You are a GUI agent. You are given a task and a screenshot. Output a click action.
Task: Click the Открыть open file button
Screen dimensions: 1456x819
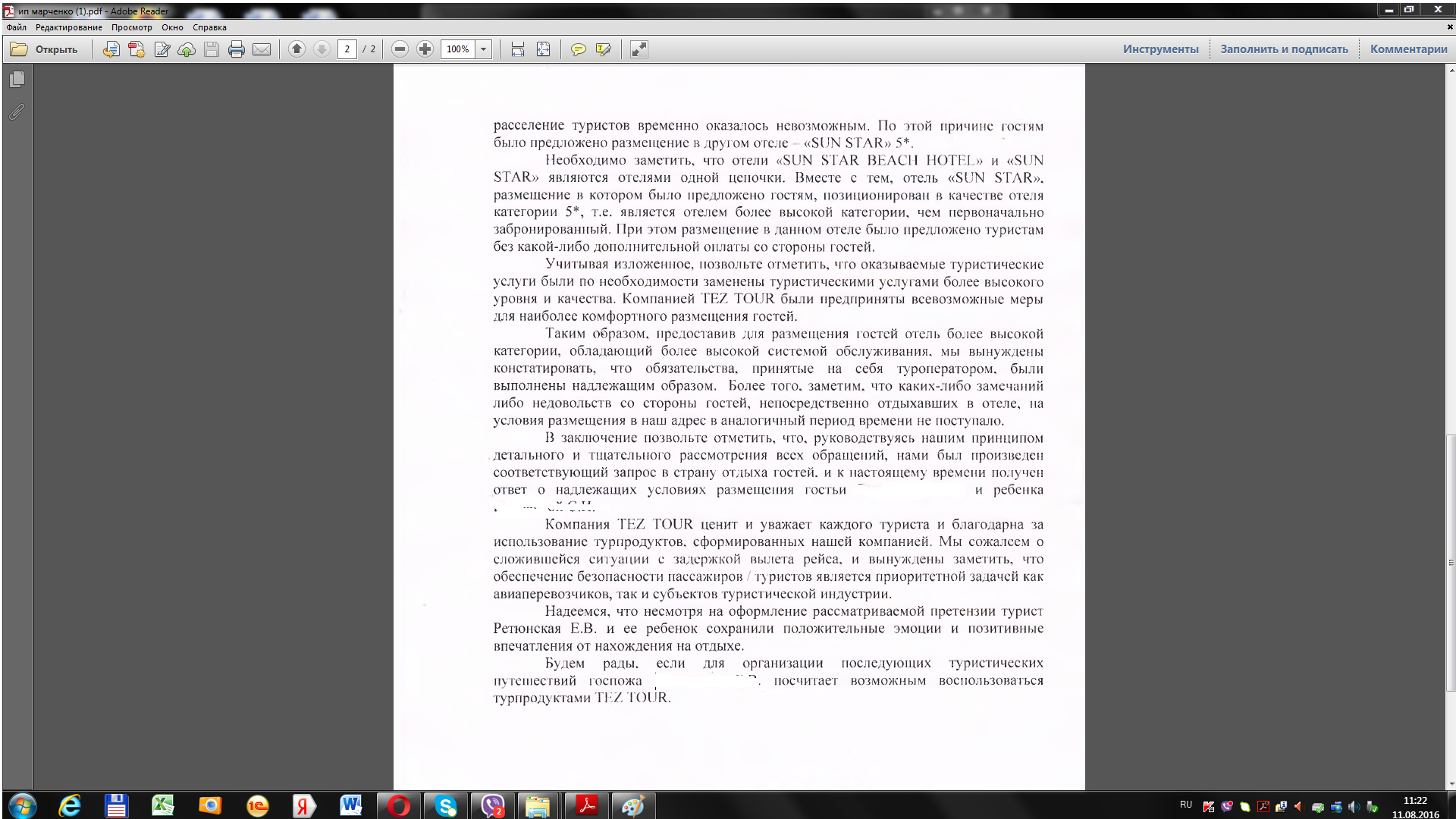45,49
